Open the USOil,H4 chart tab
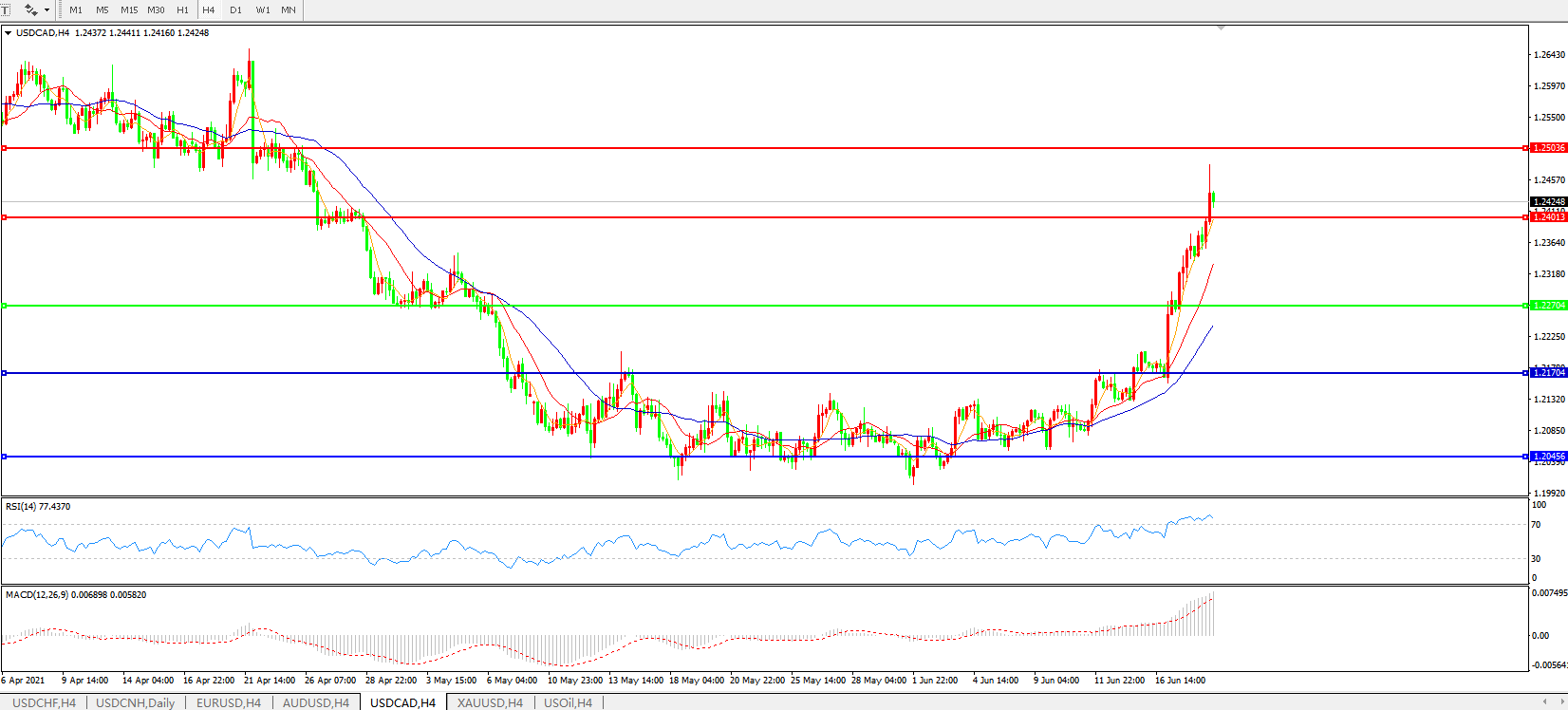 (x=568, y=702)
